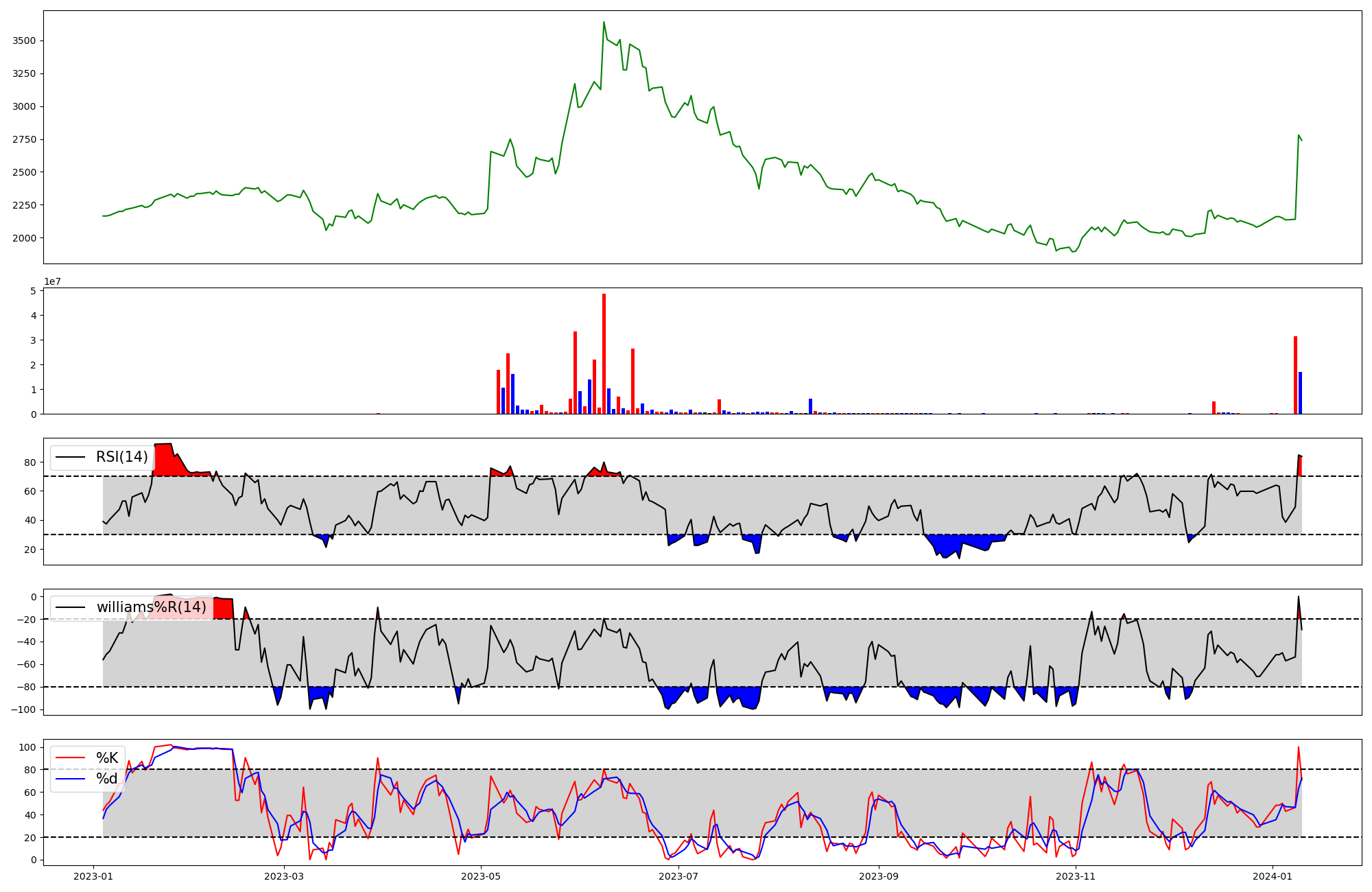Viewport: 1372px width, 892px height.
Task: Click the RSI(14) legend label
Action: (x=121, y=457)
